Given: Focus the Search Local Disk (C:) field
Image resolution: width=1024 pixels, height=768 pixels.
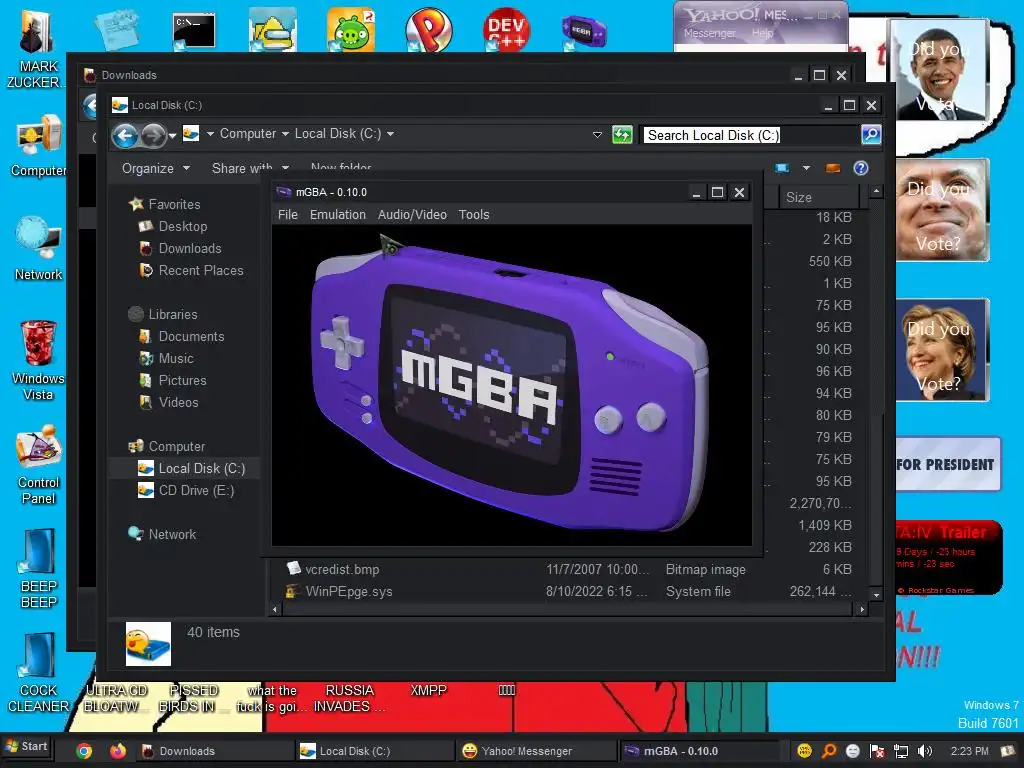Looking at the screenshot, I should [750, 135].
